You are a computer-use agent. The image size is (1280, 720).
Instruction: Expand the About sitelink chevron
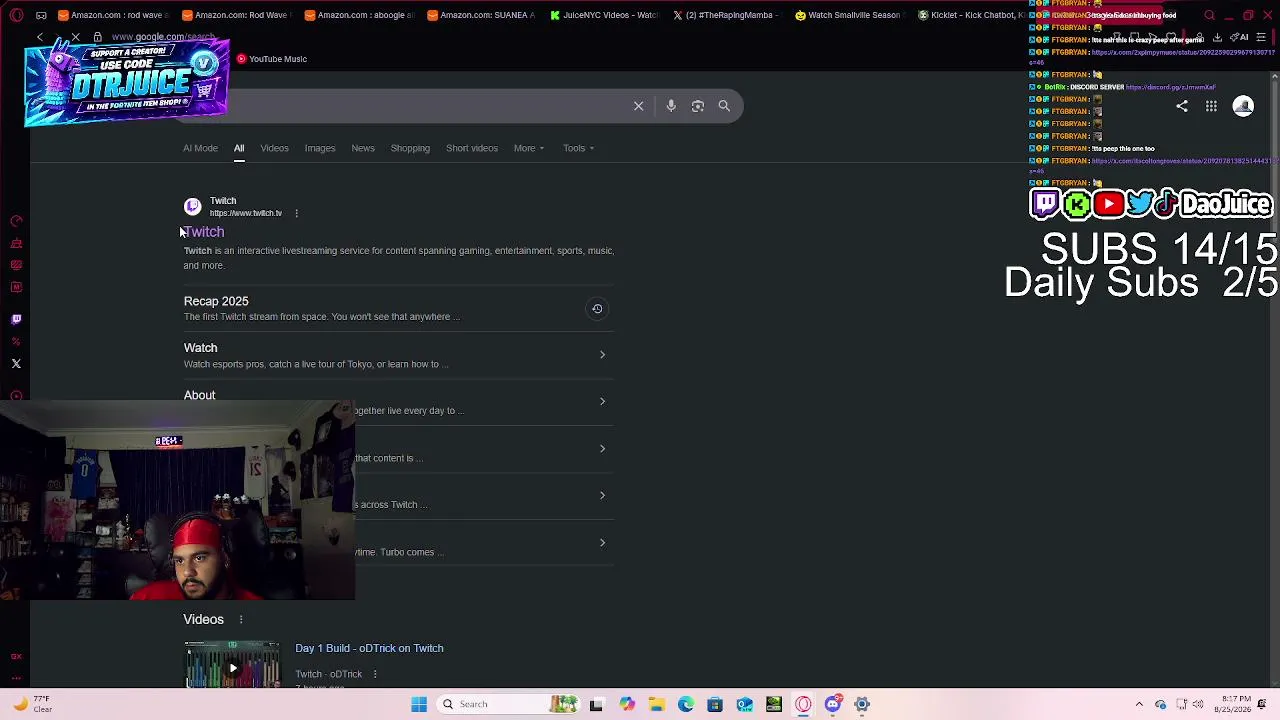[602, 402]
